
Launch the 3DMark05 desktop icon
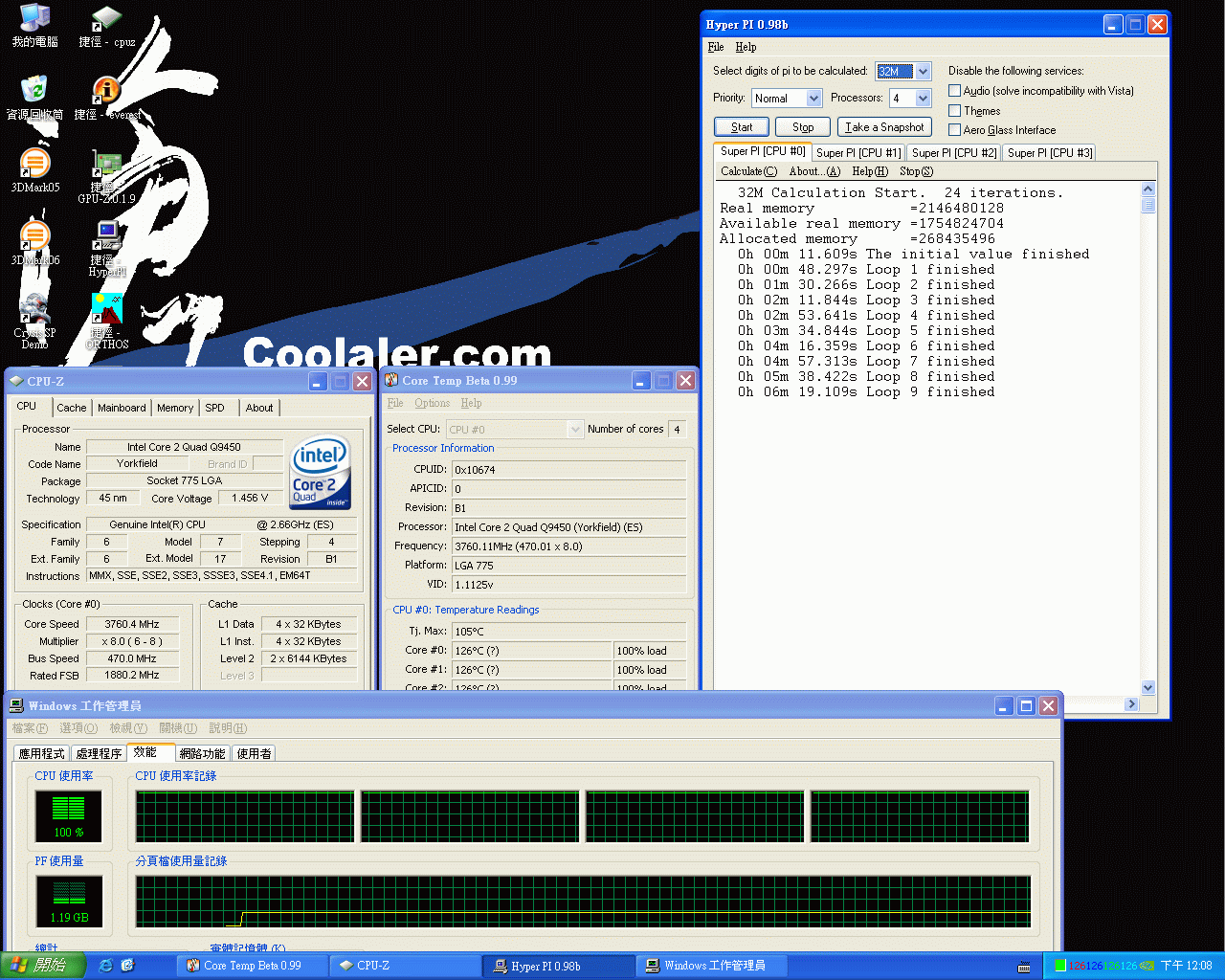[34, 171]
